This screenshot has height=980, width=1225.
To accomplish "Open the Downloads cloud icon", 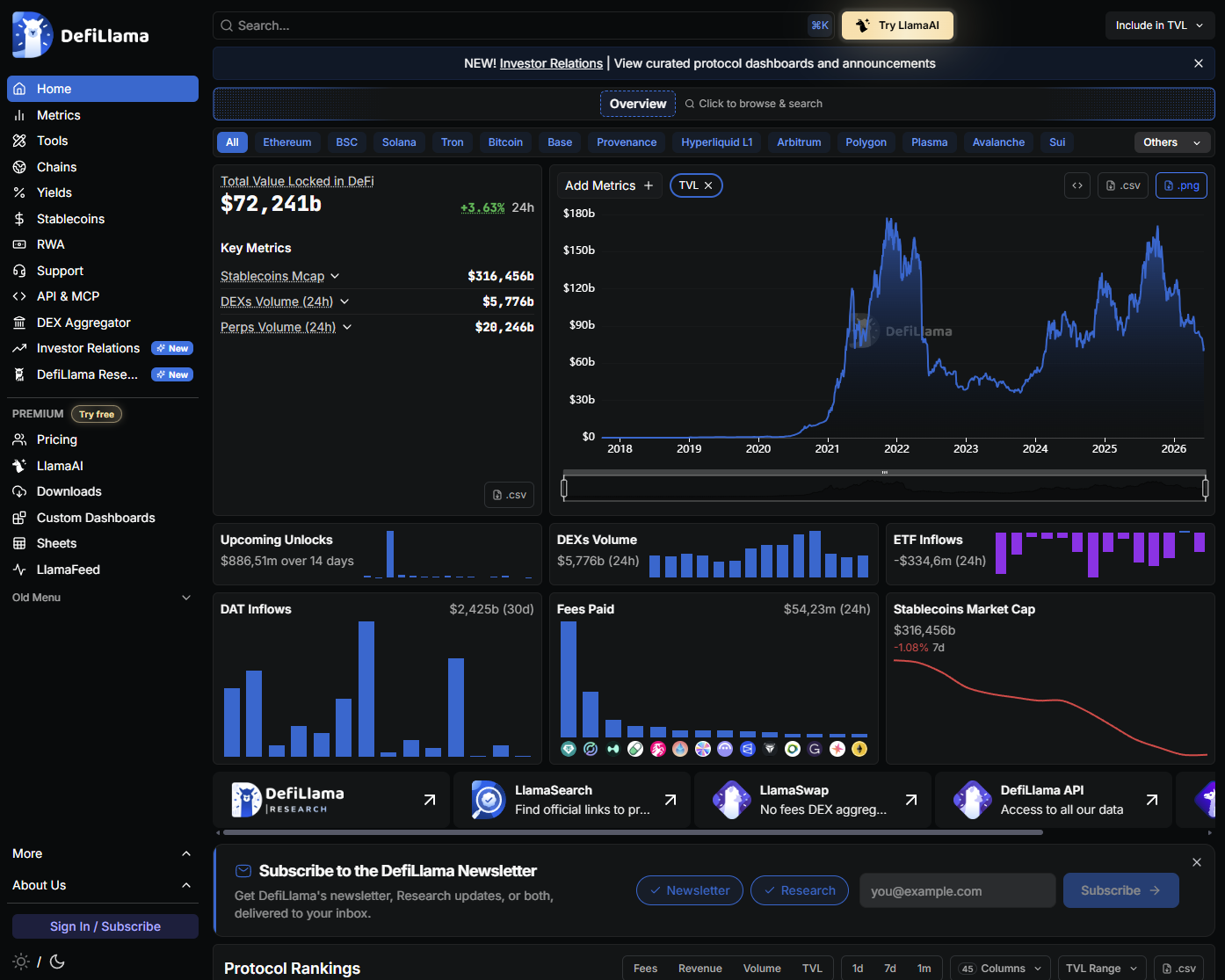I will 19,491.
